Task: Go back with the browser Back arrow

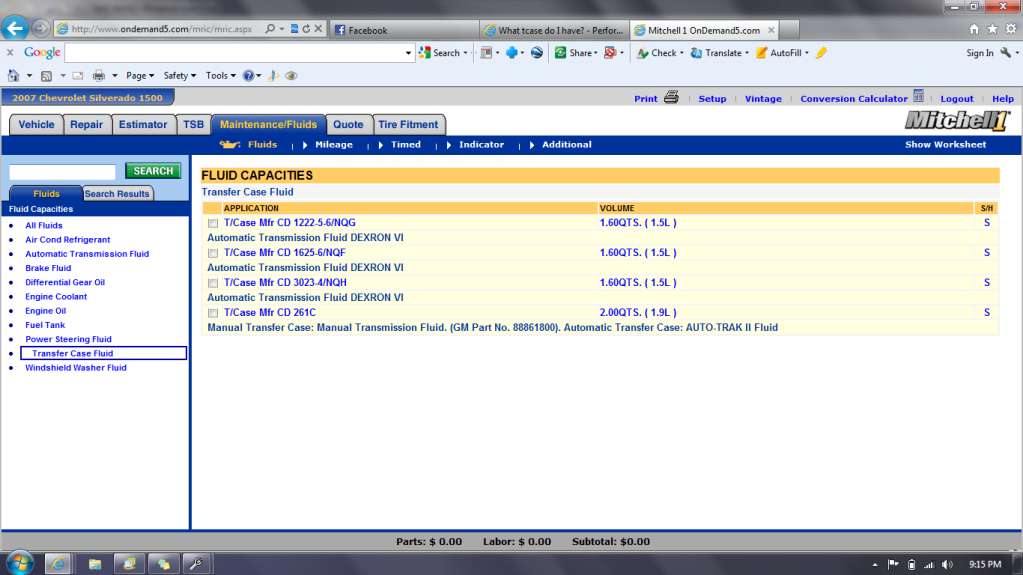Action: [x=15, y=28]
